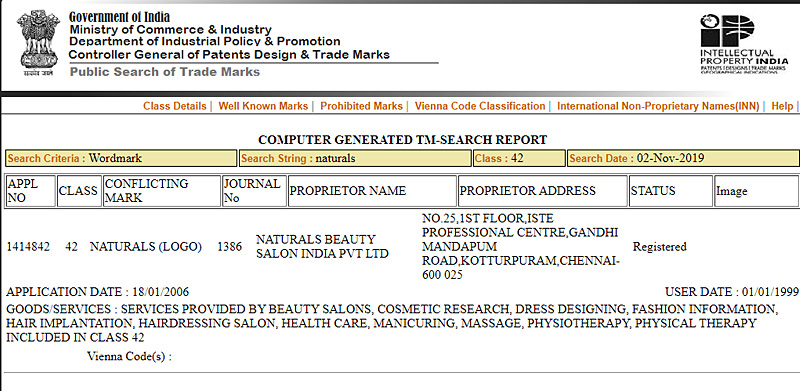This screenshot has width=800, height=391.
Task: Open Vienna Code Classification link
Action: [480, 106]
